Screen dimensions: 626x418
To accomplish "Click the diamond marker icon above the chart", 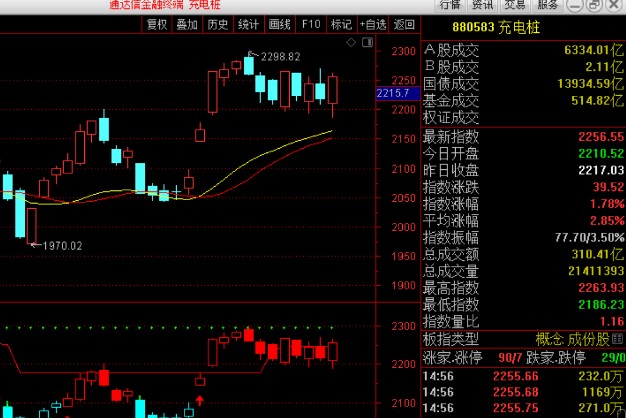I will pyautogui.click(x=351, y=42).
